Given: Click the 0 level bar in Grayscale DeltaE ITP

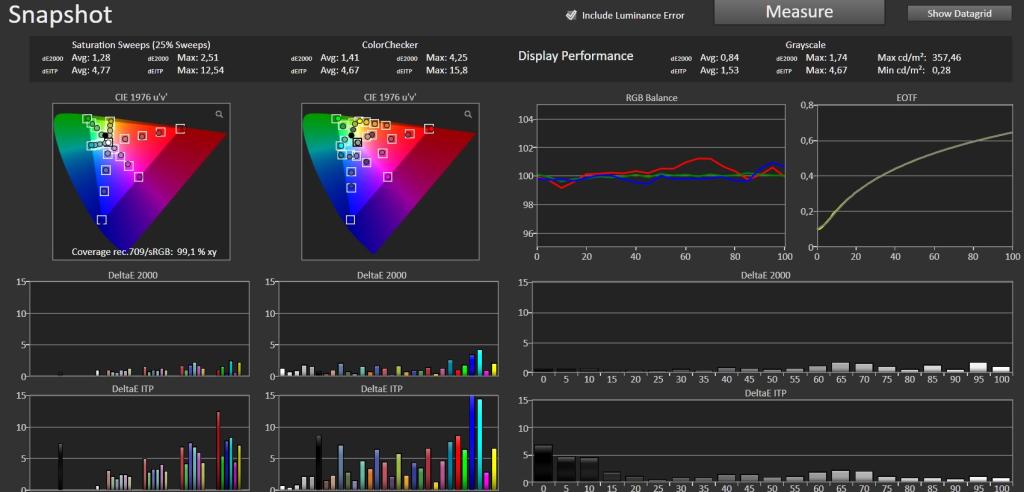Looking at the screenshot, I should click(x=543, y=463).
